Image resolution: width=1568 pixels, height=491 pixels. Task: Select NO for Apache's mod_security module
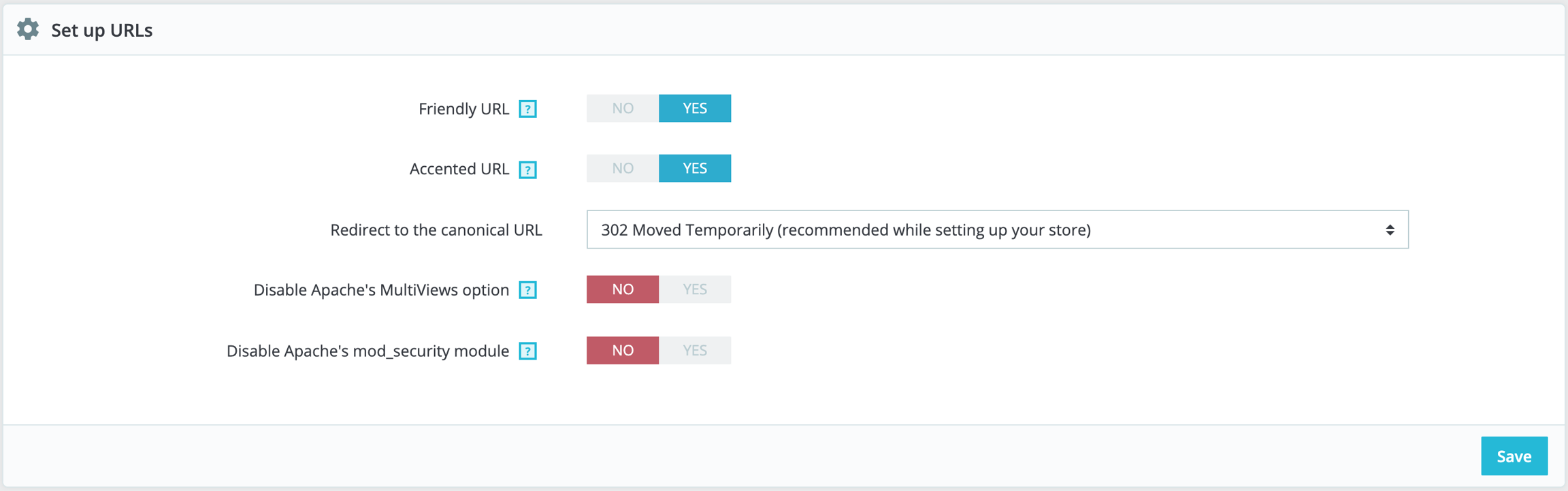coord(622,350)
